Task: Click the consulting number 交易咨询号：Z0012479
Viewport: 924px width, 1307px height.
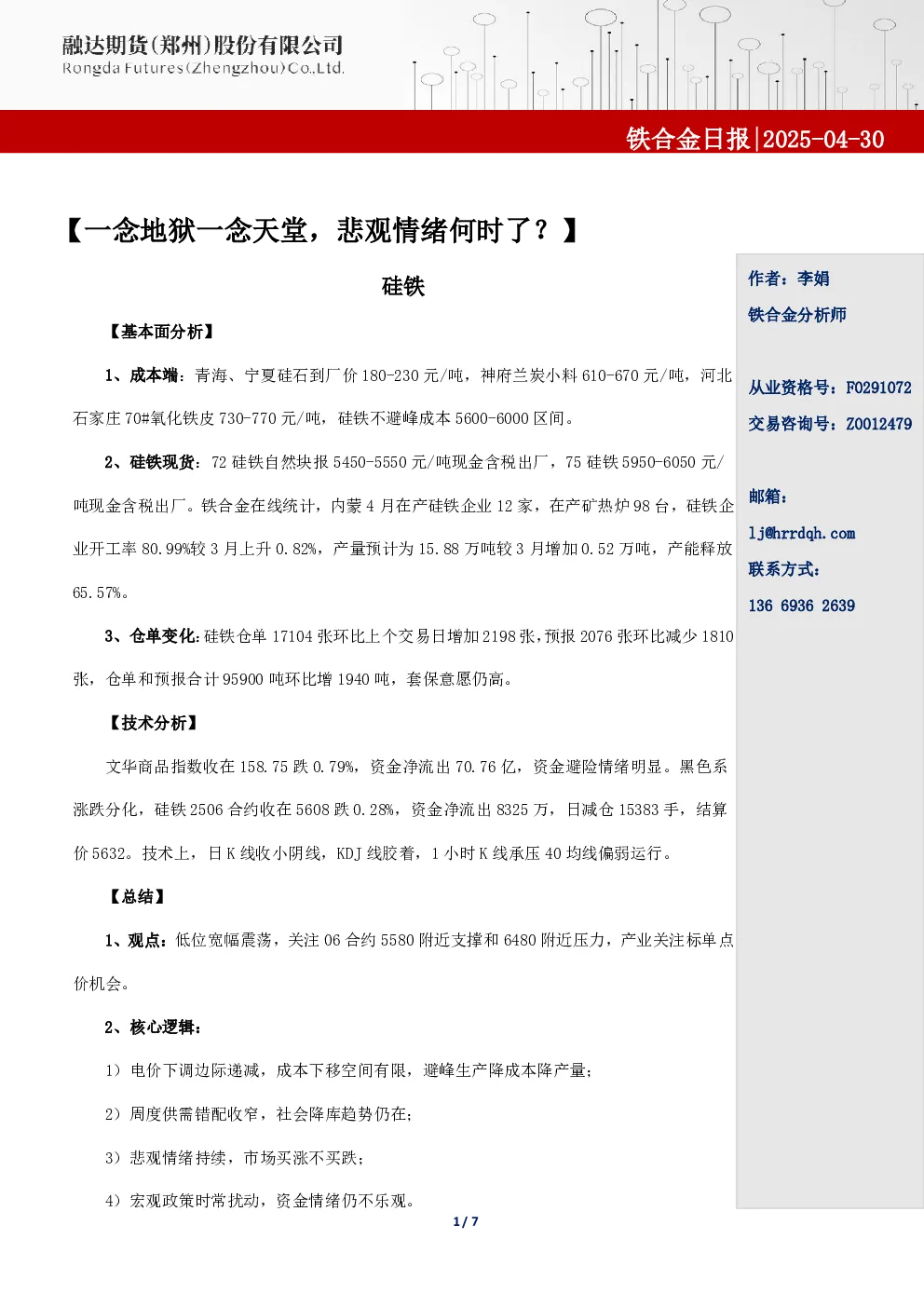Action: [x=830, y=424]
